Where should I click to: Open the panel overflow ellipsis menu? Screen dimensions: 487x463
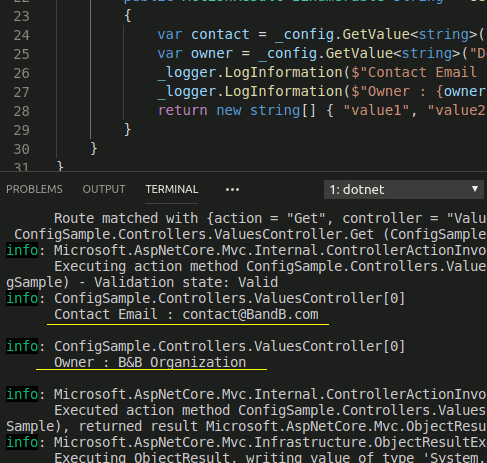pos(232,190)
